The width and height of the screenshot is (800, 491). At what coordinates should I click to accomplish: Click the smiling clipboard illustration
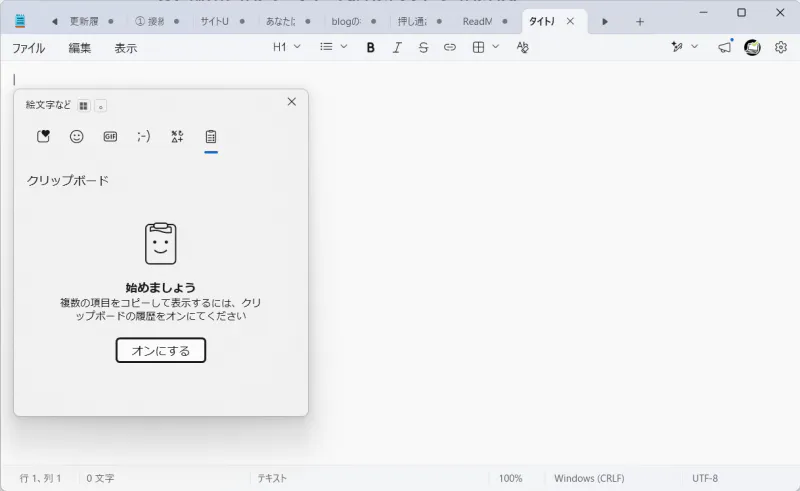[161, 243]
